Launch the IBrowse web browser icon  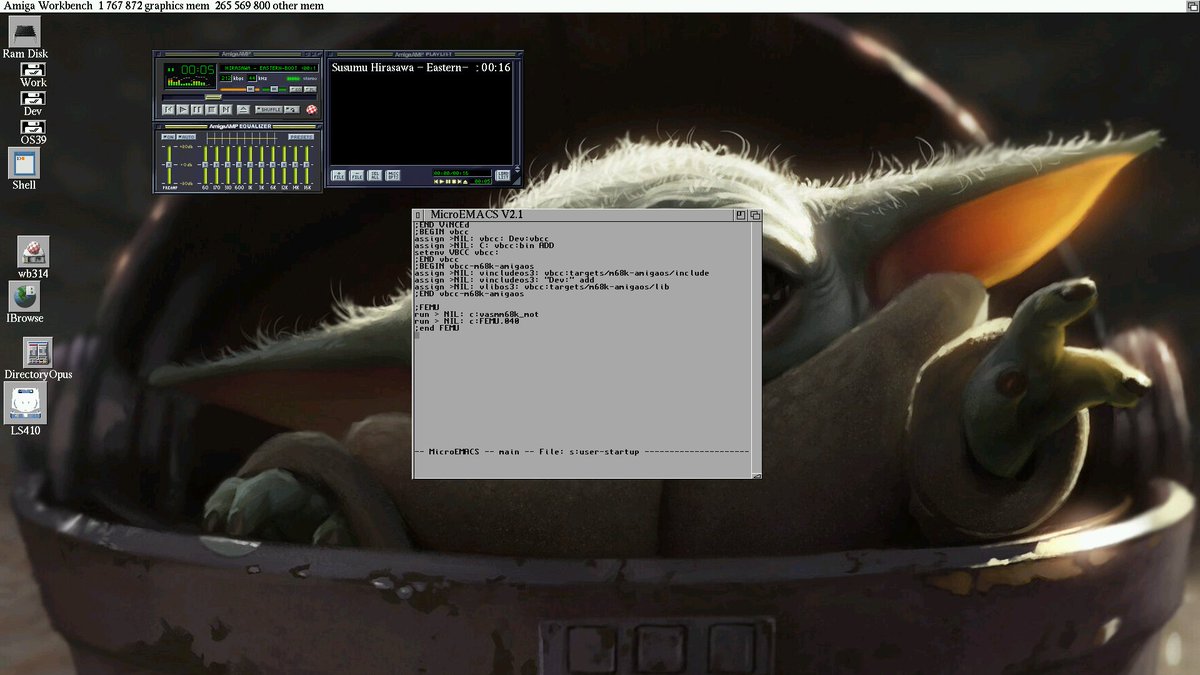tap(24, 296)
